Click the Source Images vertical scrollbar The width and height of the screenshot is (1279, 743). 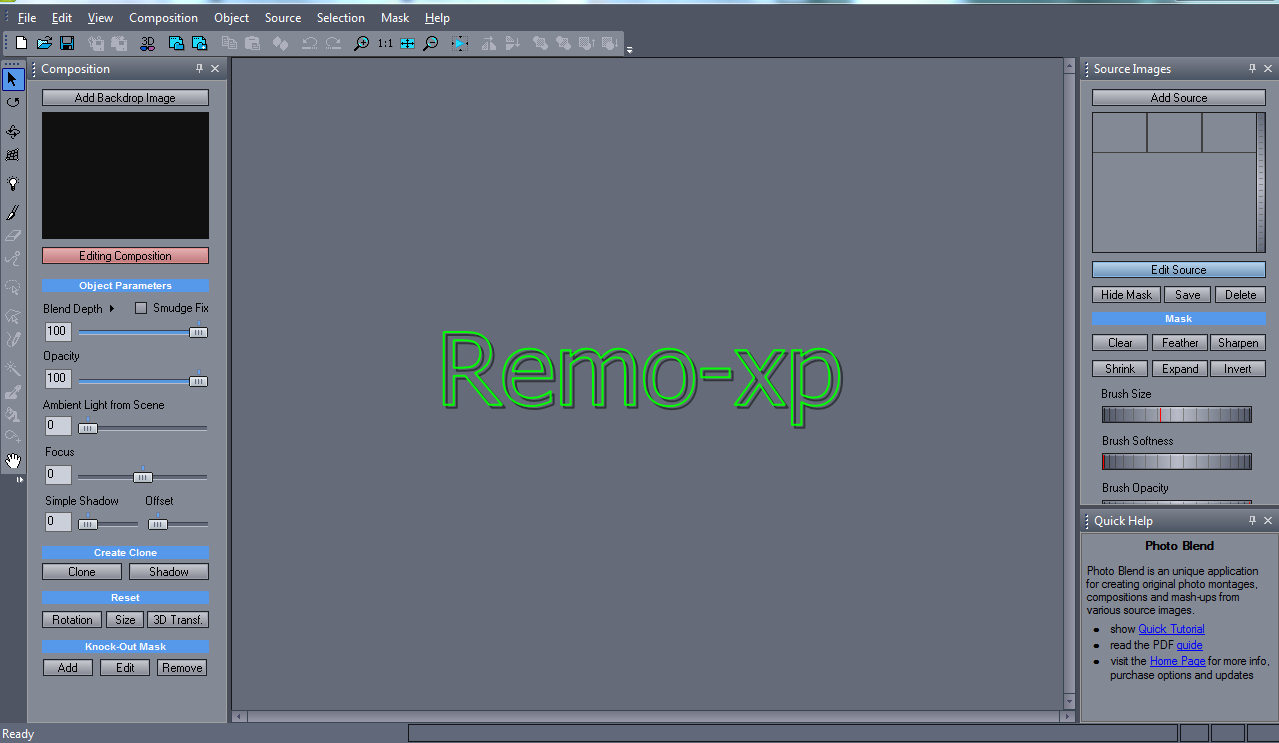pos(1261,182)
